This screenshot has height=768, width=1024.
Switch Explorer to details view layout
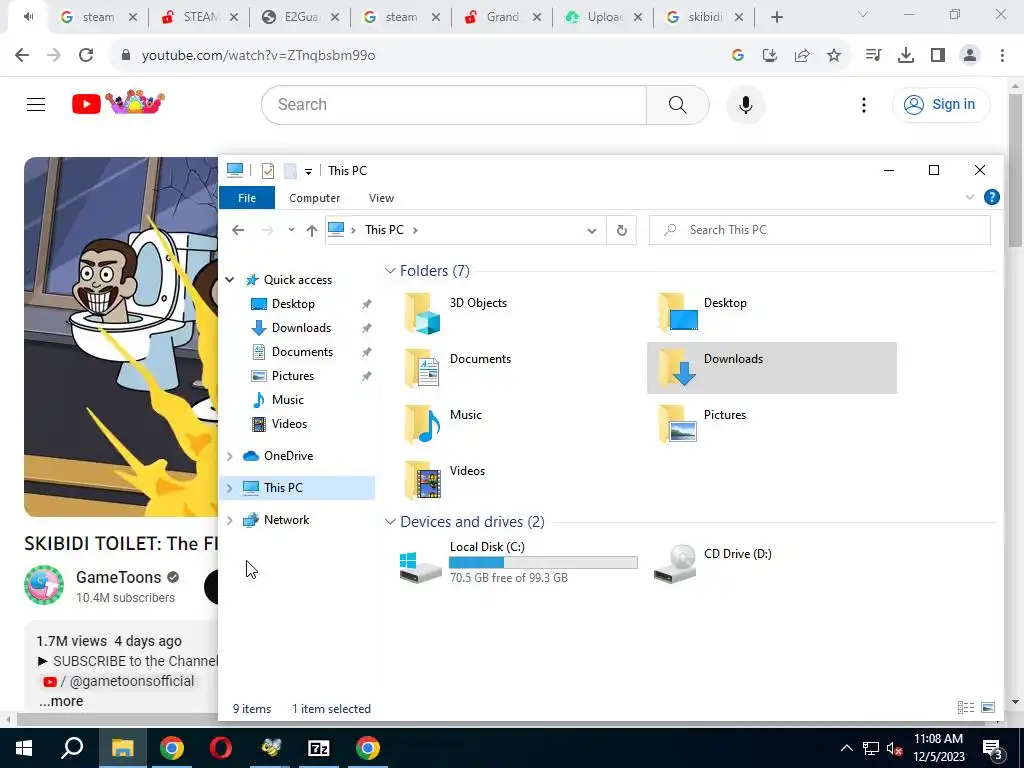(966, 708)
